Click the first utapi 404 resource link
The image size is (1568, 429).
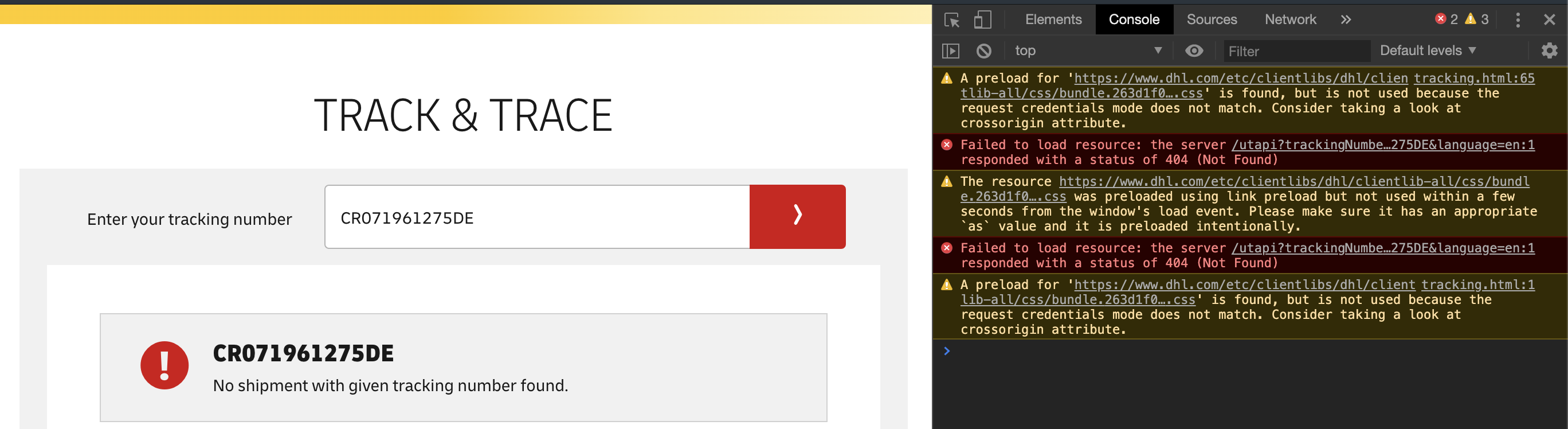click(1382, 145)
